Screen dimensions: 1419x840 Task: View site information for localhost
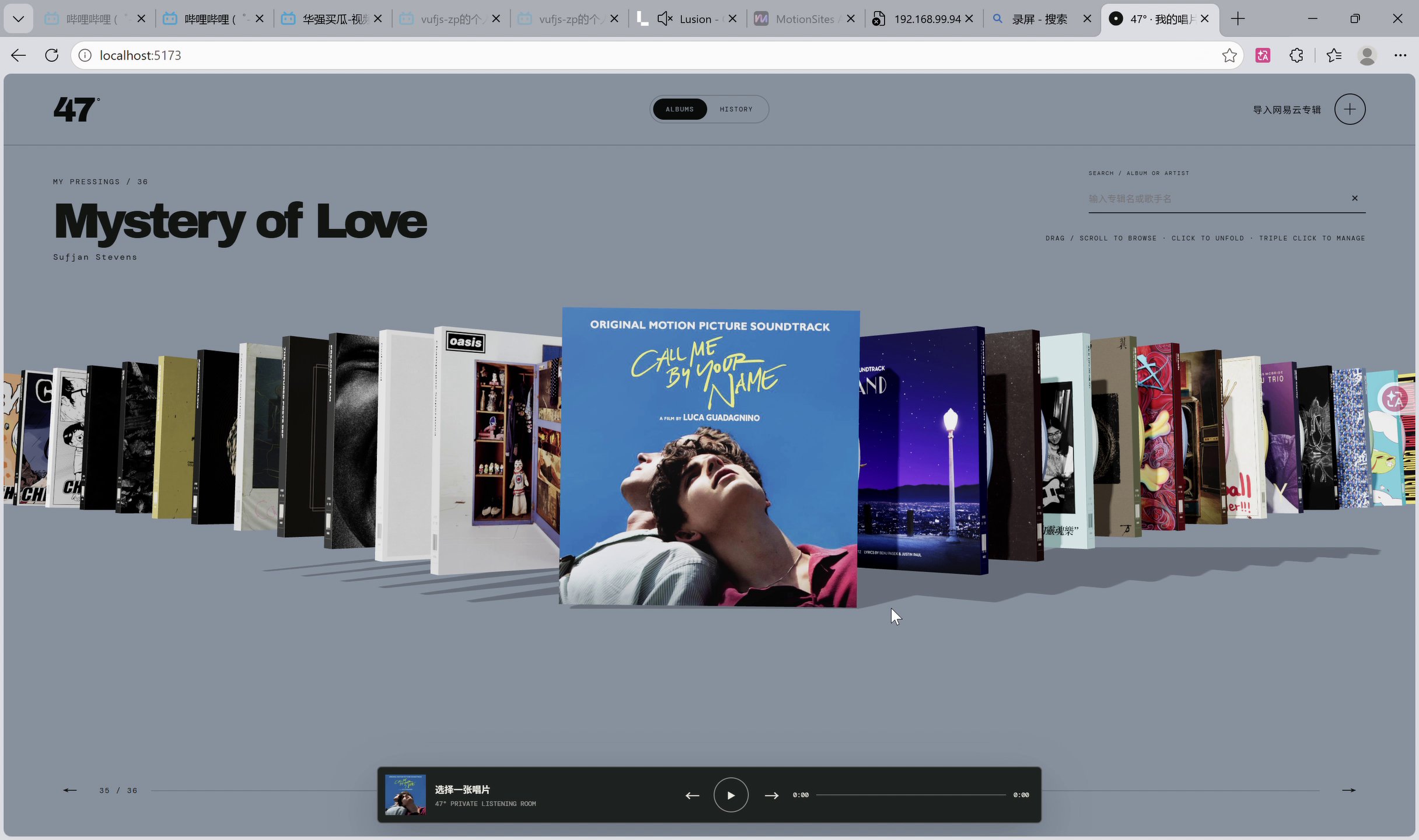[85, 55]
